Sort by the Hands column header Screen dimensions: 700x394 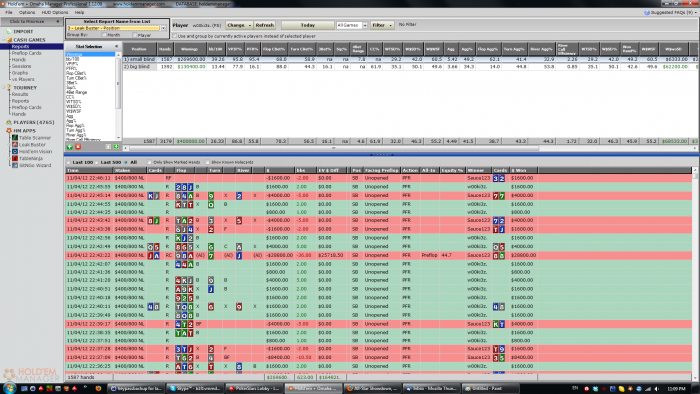[165, 49]
